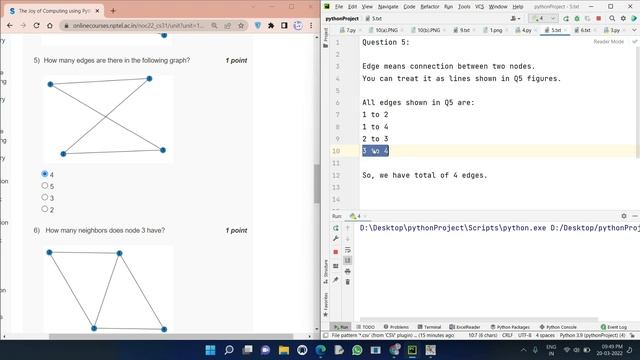
Task: Open a new Chrome tab
Action: [x=113, y=11]
